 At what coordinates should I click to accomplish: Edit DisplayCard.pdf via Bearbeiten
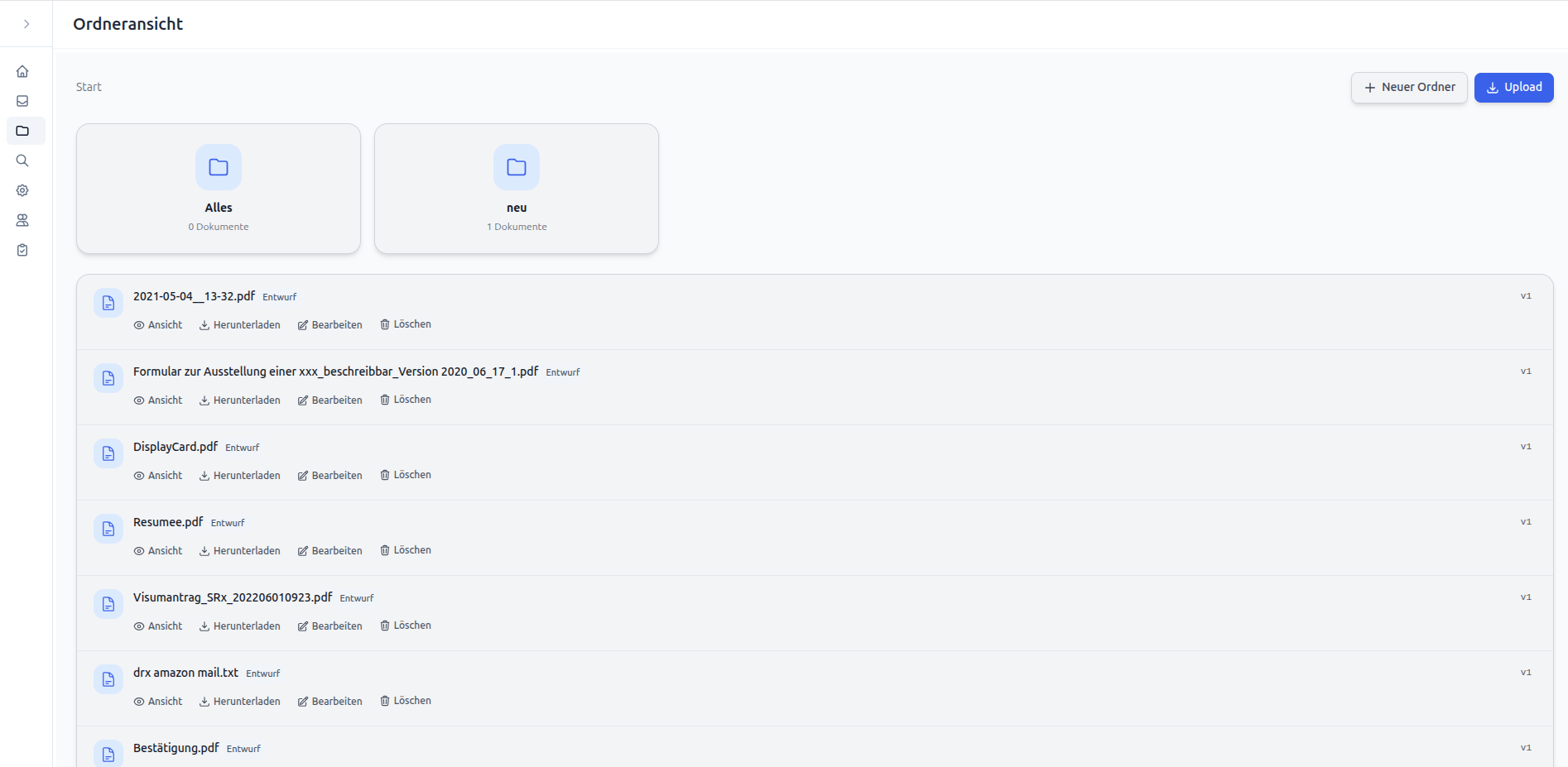[x=330, y=476]
